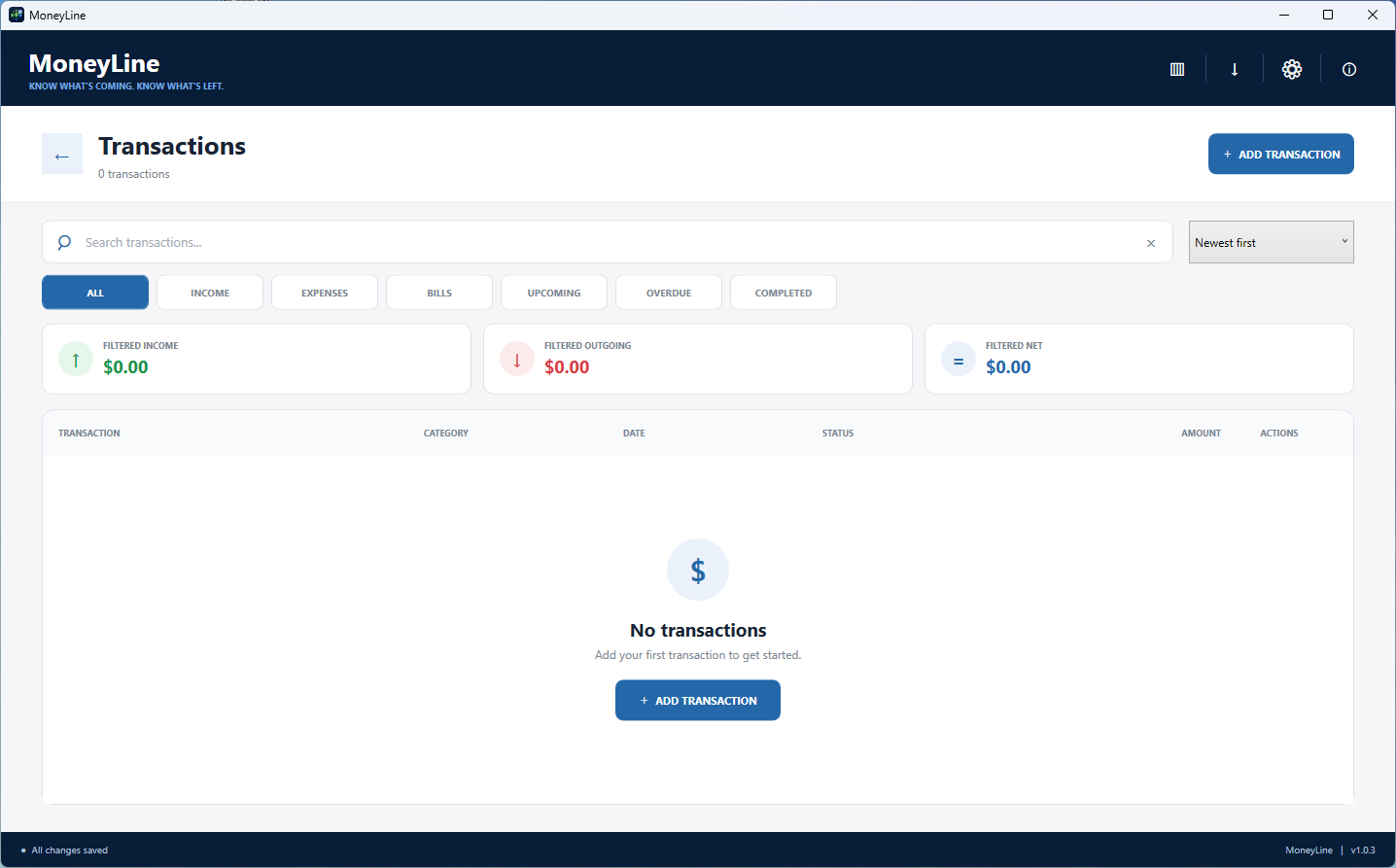This screenshot has height=868, width=1396.
Task: Click the ACTIONS column header
Action: (x=1279, y=434)
